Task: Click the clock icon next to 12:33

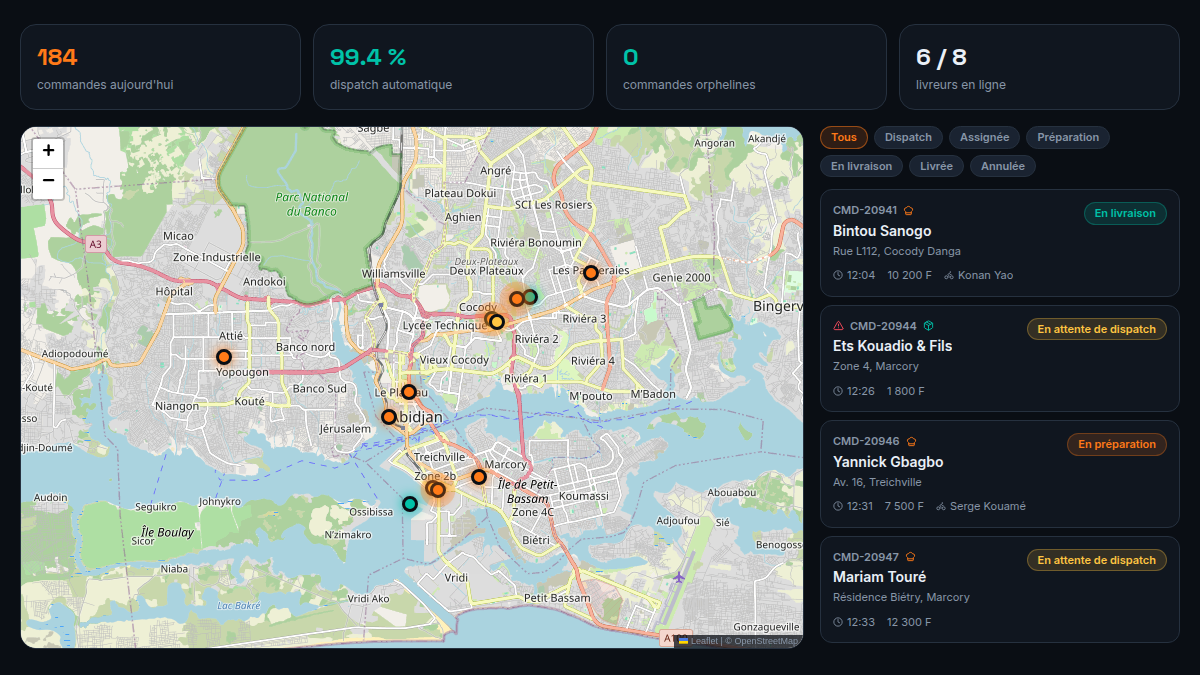Action: (838, 622)
